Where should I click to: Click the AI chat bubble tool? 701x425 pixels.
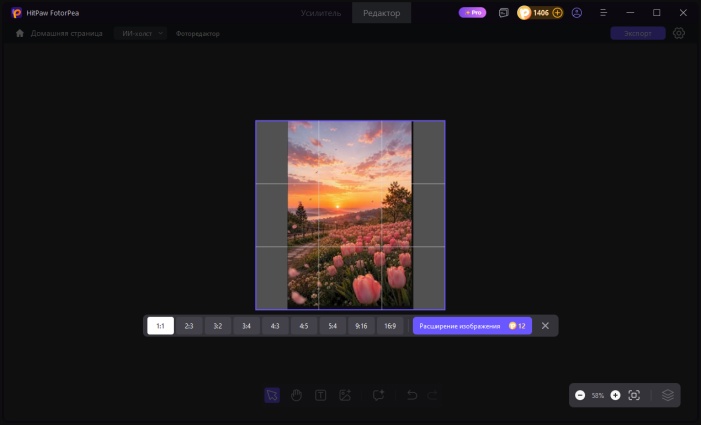click(378, 395)
